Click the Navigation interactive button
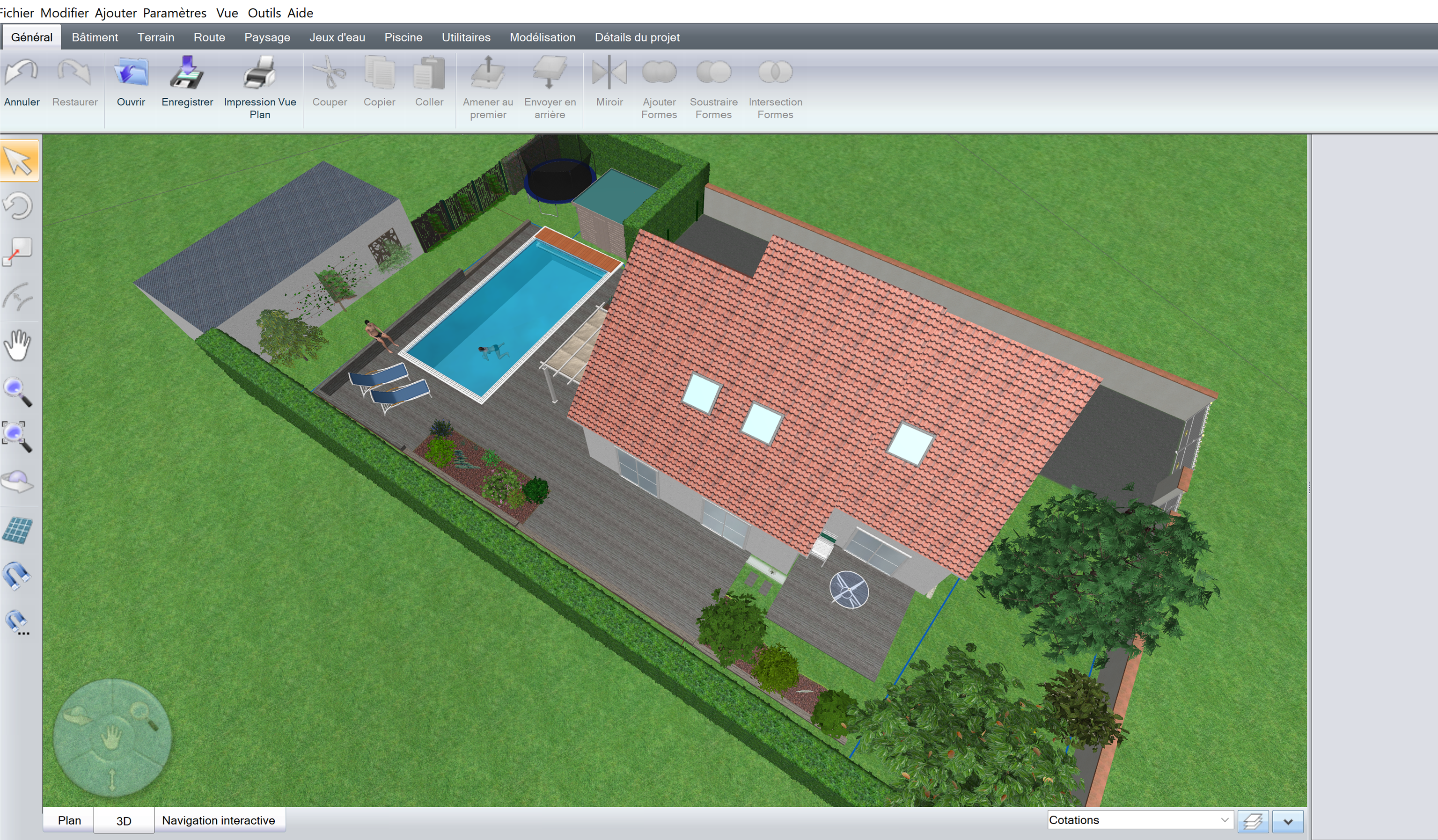The height and width of the screenshot is (840, 1438). pyautogui.click(x=219, y=820)
